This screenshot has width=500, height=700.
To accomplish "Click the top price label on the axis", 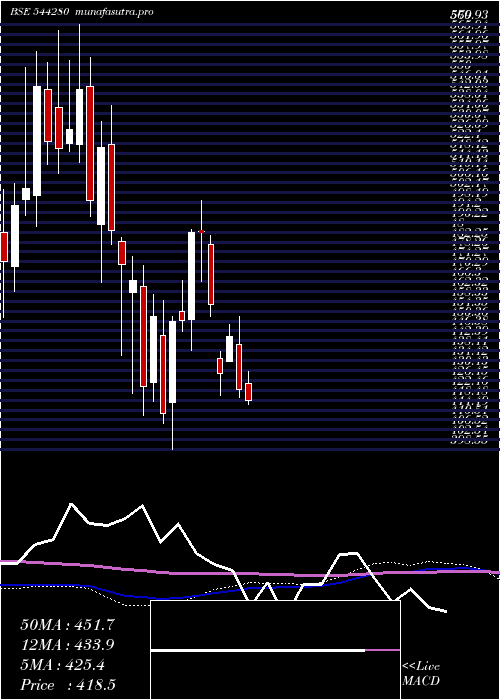I will [x=468, y=15].
